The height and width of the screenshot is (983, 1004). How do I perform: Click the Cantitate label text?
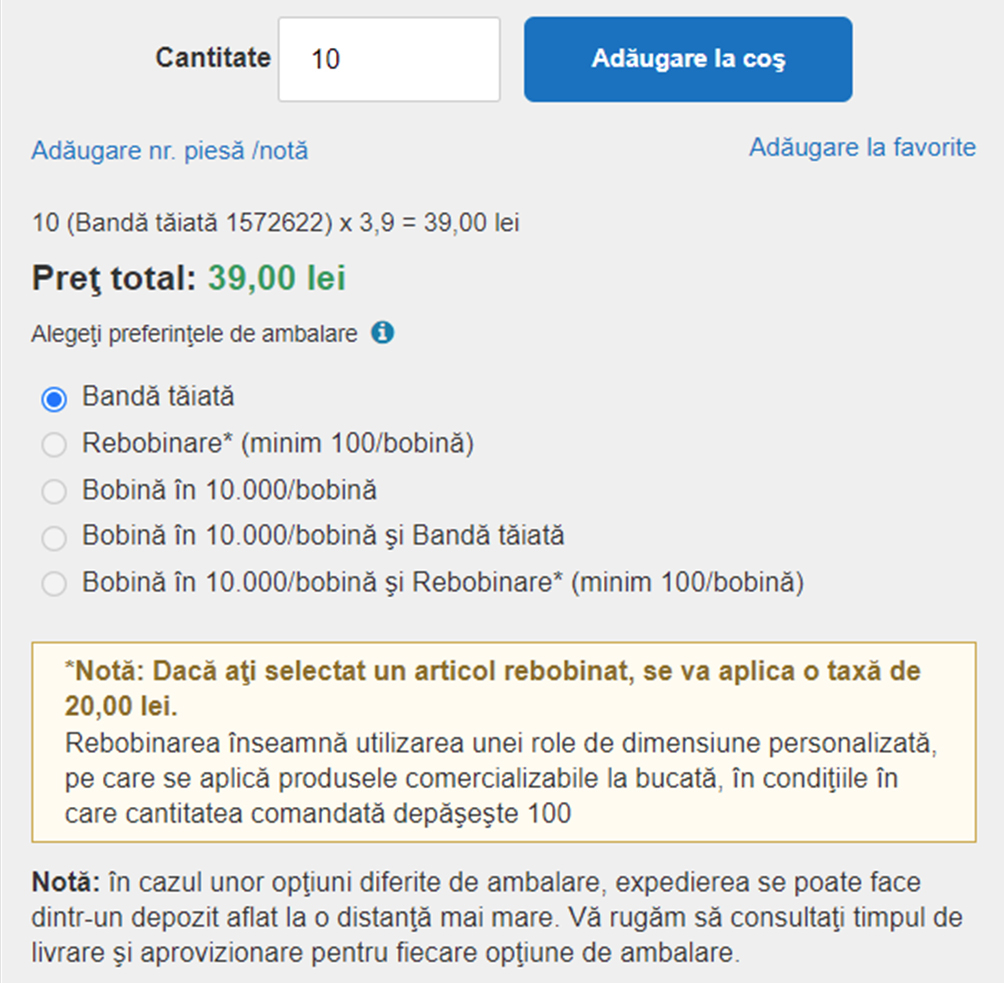point(213,58)
